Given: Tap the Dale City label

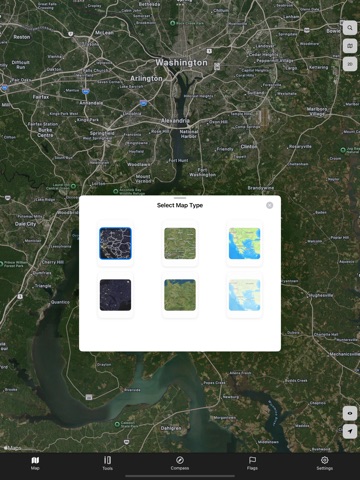Looking at the screenshot, I should [x=25, y=224].
